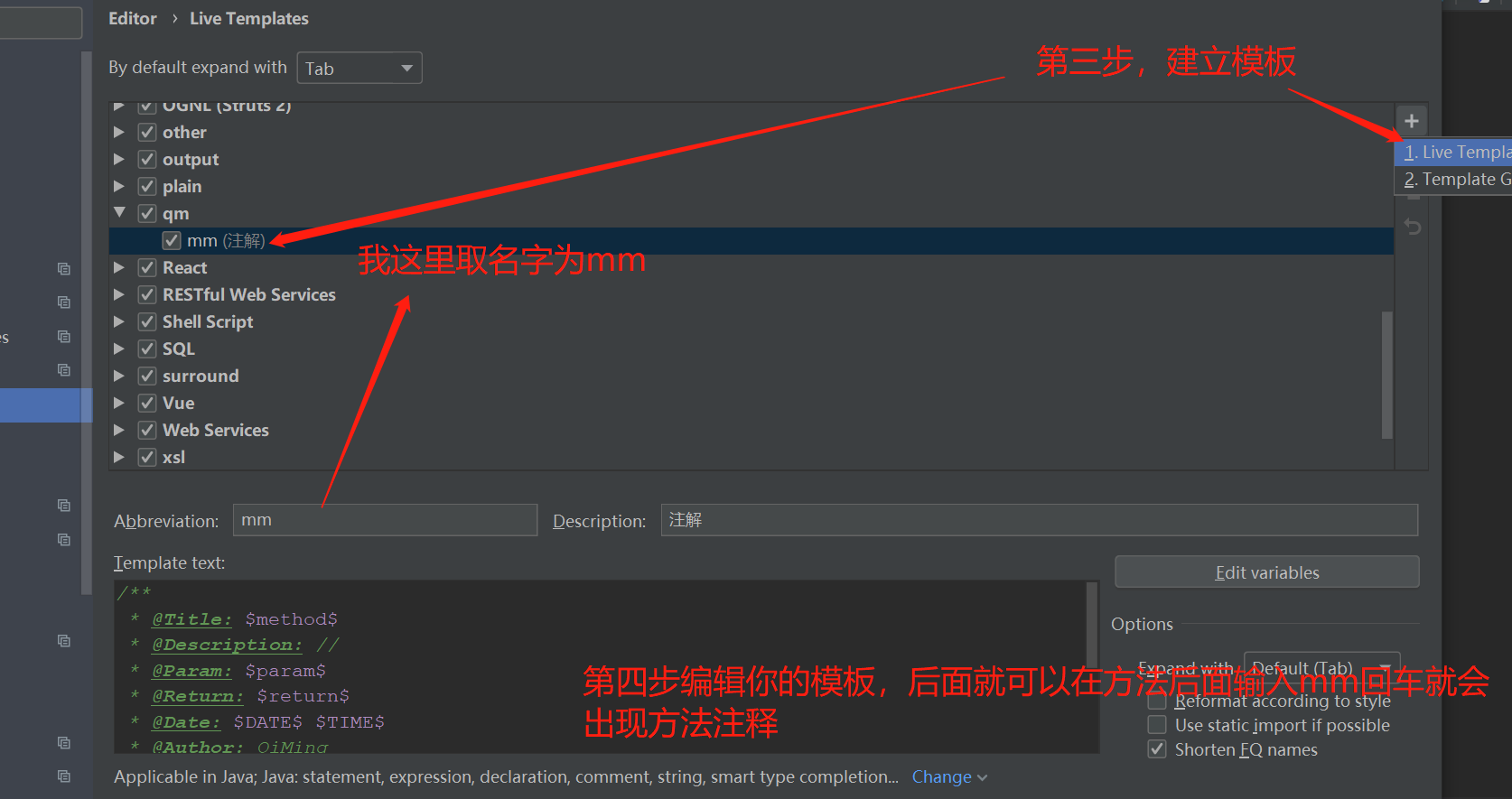Image resolution: width=1512 pixels, height=799 pixels.
Task: Collapse the qm template group
Action: coord(119,213)
